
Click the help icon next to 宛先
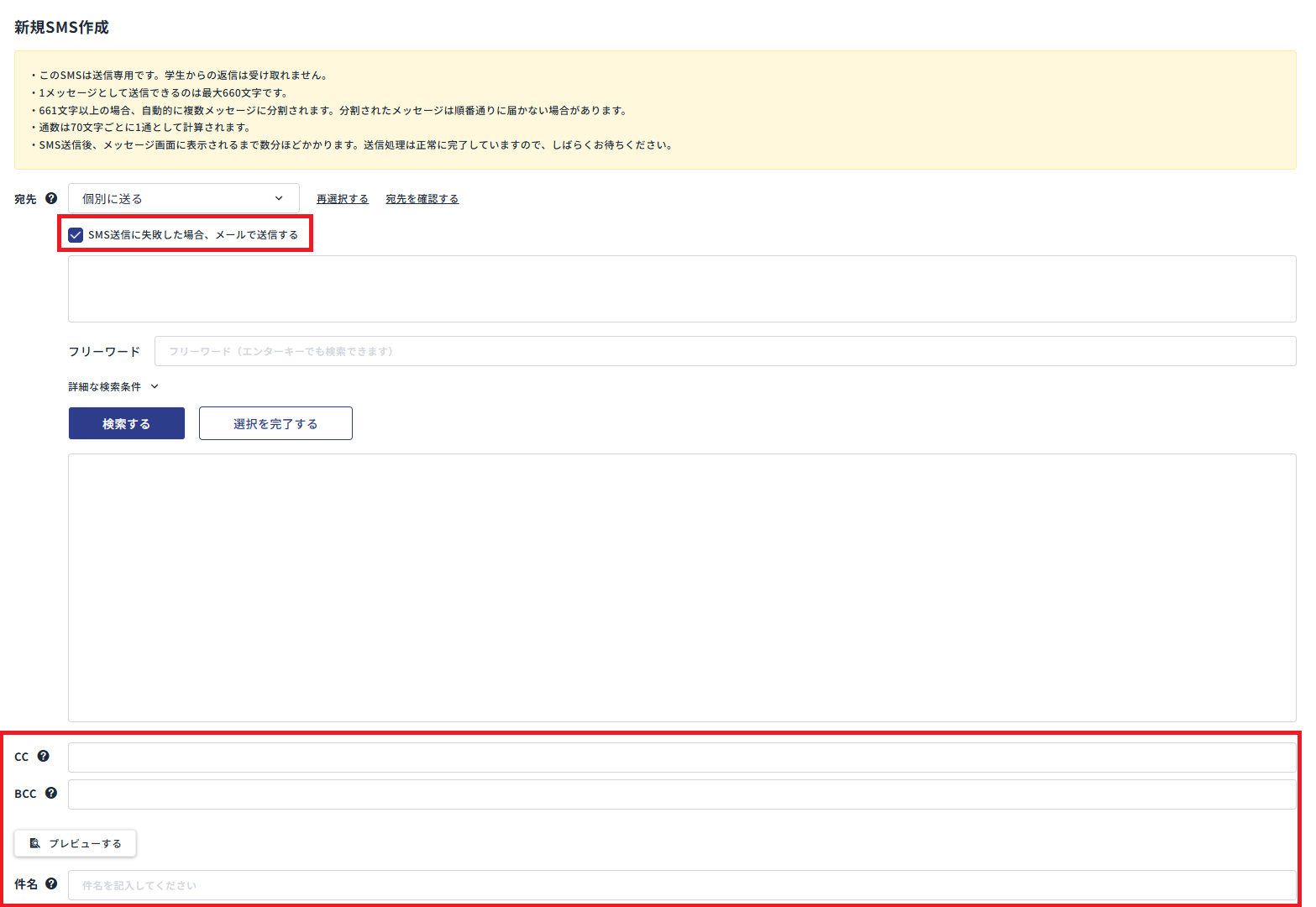click(51, 199)
